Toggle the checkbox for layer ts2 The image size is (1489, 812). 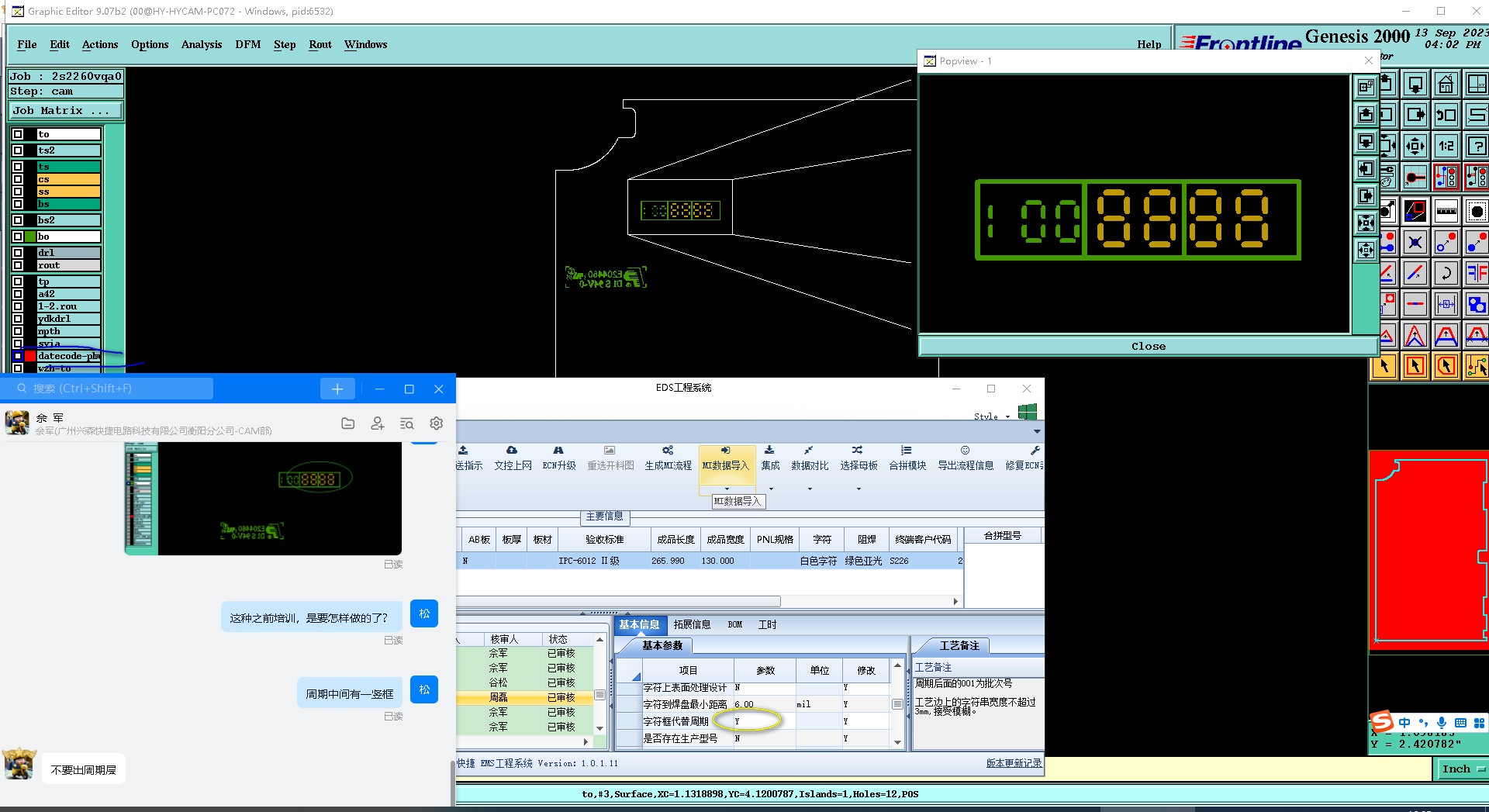(x=18, y=150)
